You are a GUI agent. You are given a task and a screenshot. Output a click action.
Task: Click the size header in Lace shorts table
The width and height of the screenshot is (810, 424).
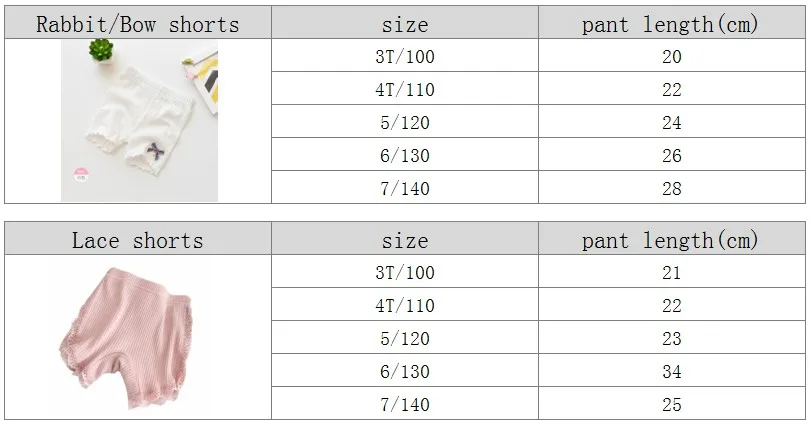click(405, 239)
